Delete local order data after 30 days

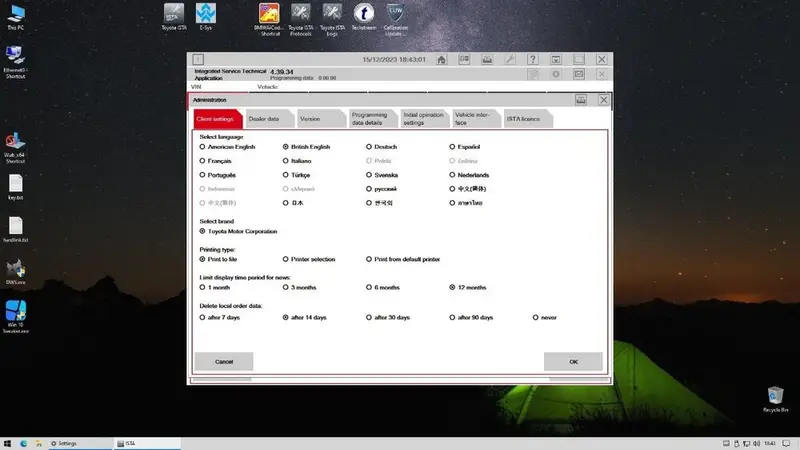369,317
